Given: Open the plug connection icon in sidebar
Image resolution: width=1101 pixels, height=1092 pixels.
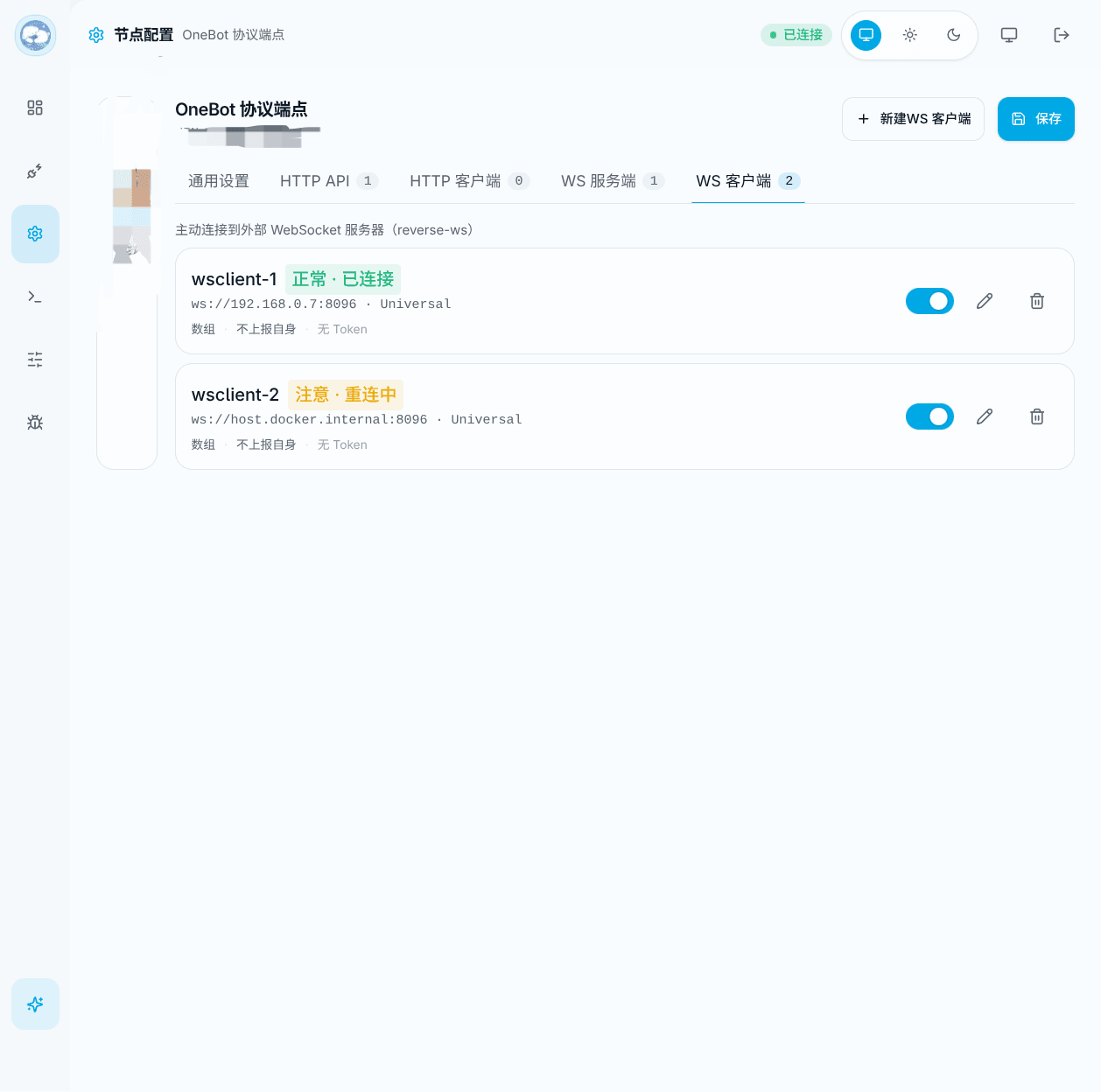Looking at the screenshot, I should (x=35, y=171).
